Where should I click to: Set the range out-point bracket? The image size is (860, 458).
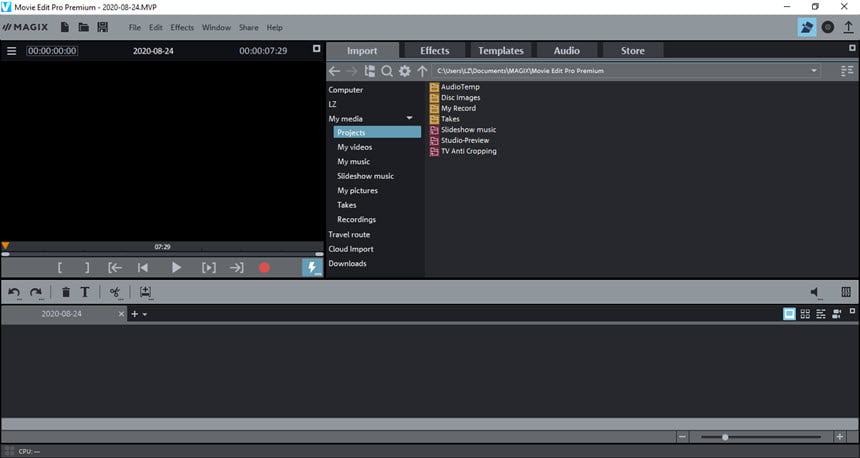87,268
